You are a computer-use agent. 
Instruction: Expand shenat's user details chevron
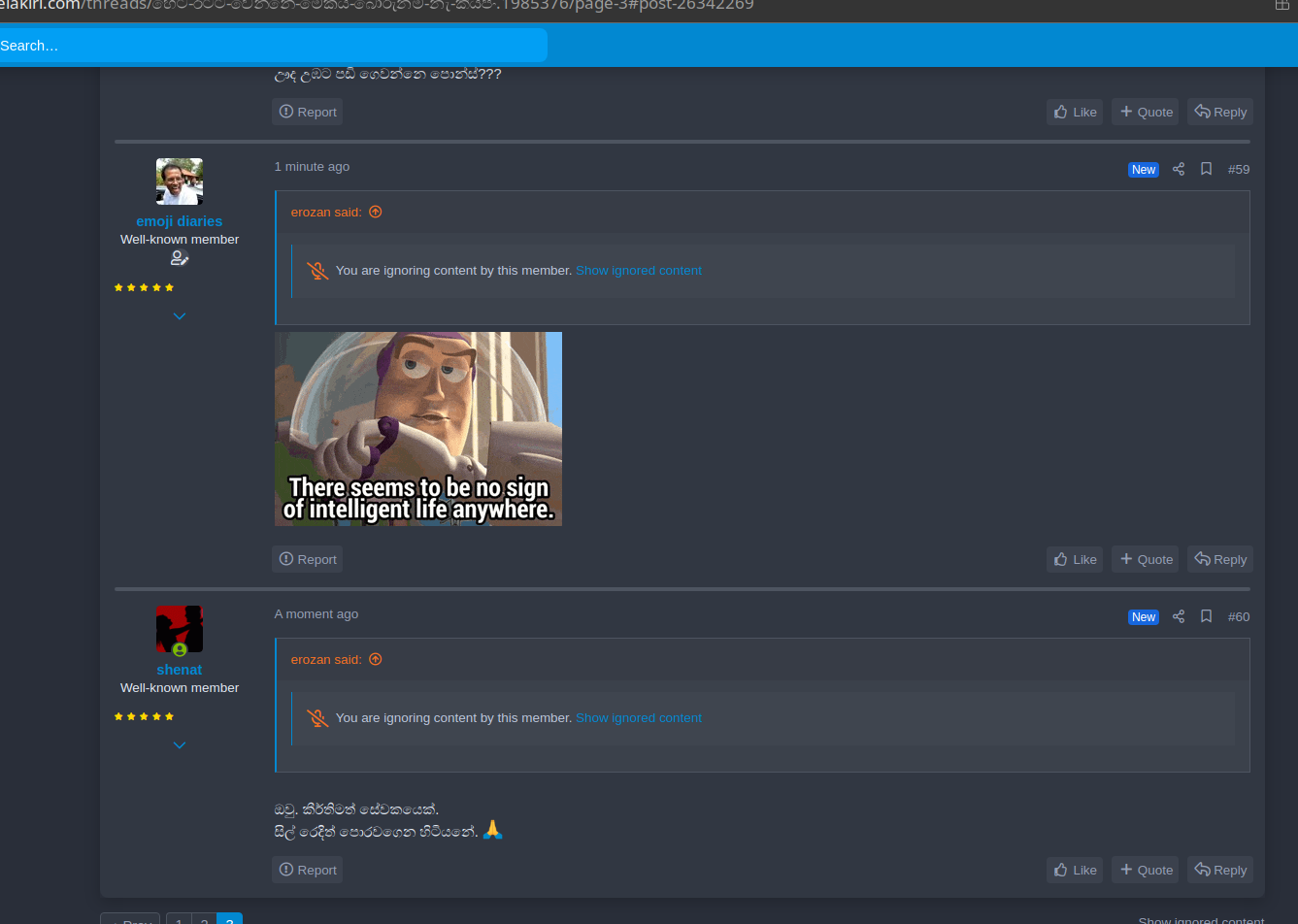point(180,745)
